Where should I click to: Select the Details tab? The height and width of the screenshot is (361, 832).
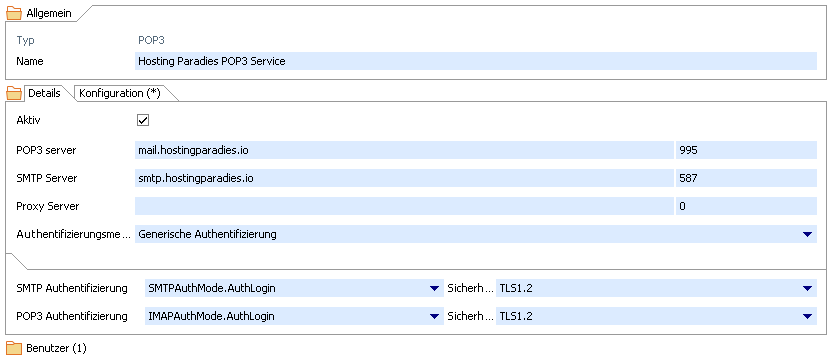(x=44, y=93)
